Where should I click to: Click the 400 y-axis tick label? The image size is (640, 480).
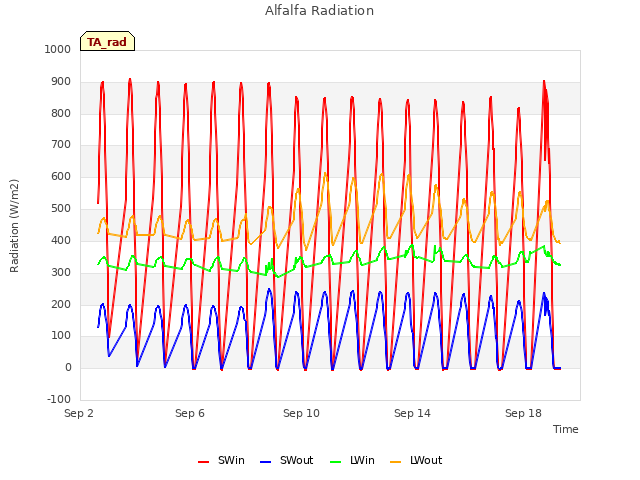[61, 240]
